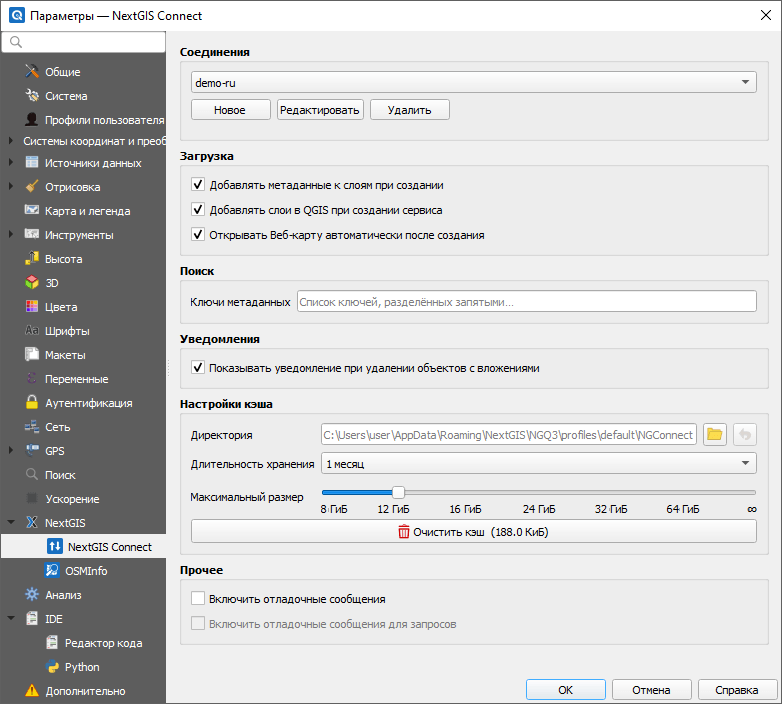Click the Максимальный размер slider handle
782x704 pixels.
point(398,492)
